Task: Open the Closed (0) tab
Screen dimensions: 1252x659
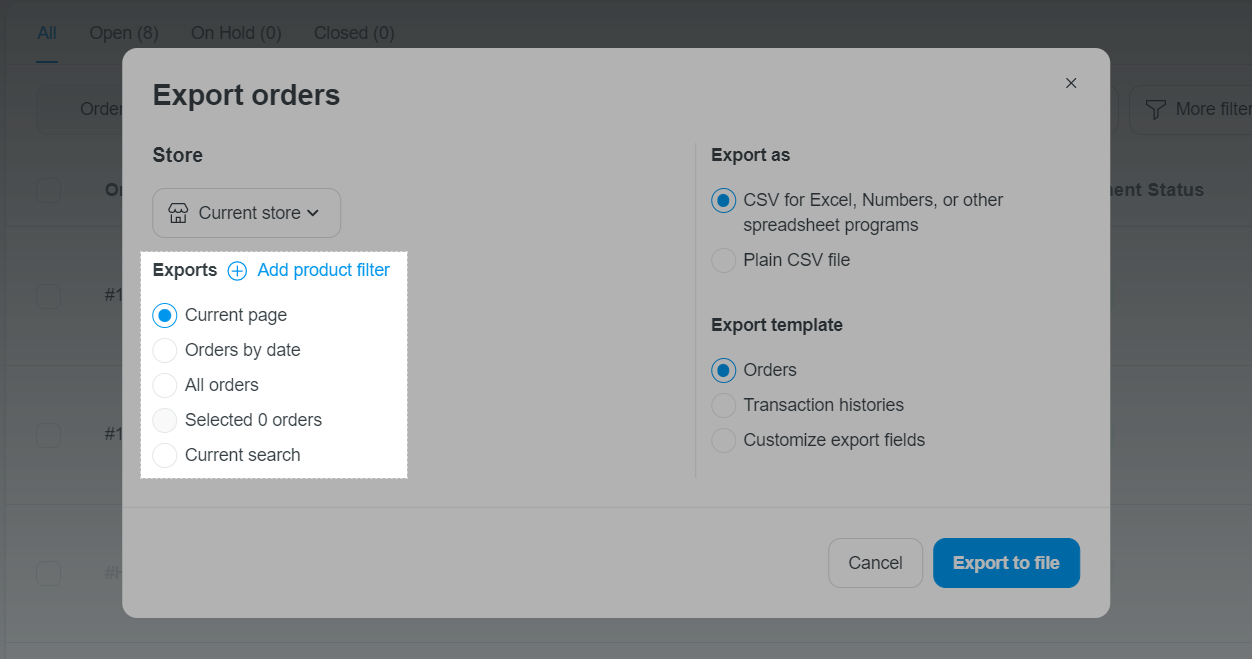Action: pos(354,33)
